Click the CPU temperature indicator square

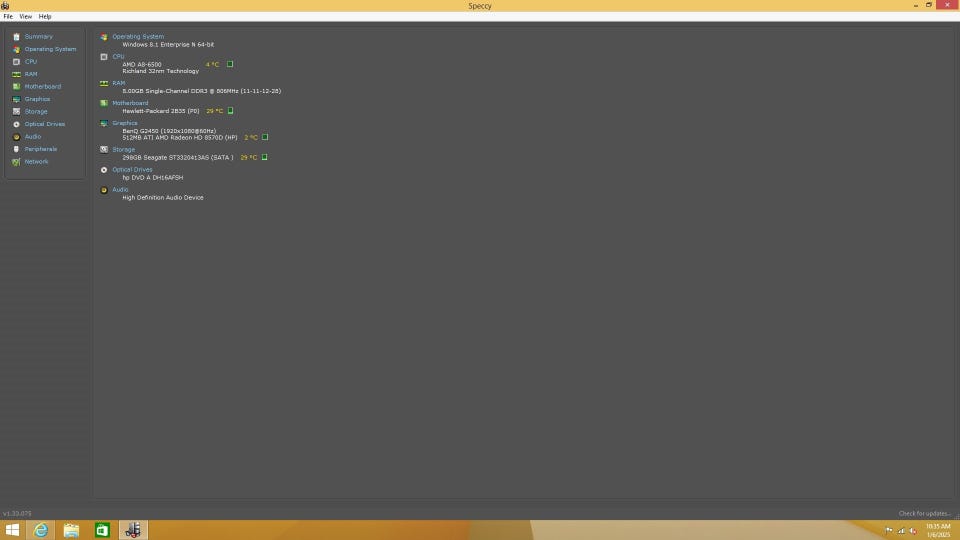(230, 64)
